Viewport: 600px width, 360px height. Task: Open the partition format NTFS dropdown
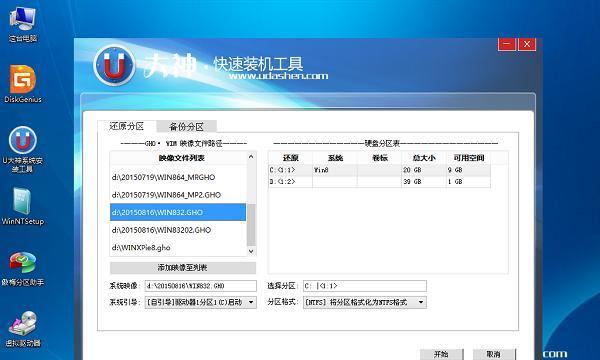click(x=365, y=302)
